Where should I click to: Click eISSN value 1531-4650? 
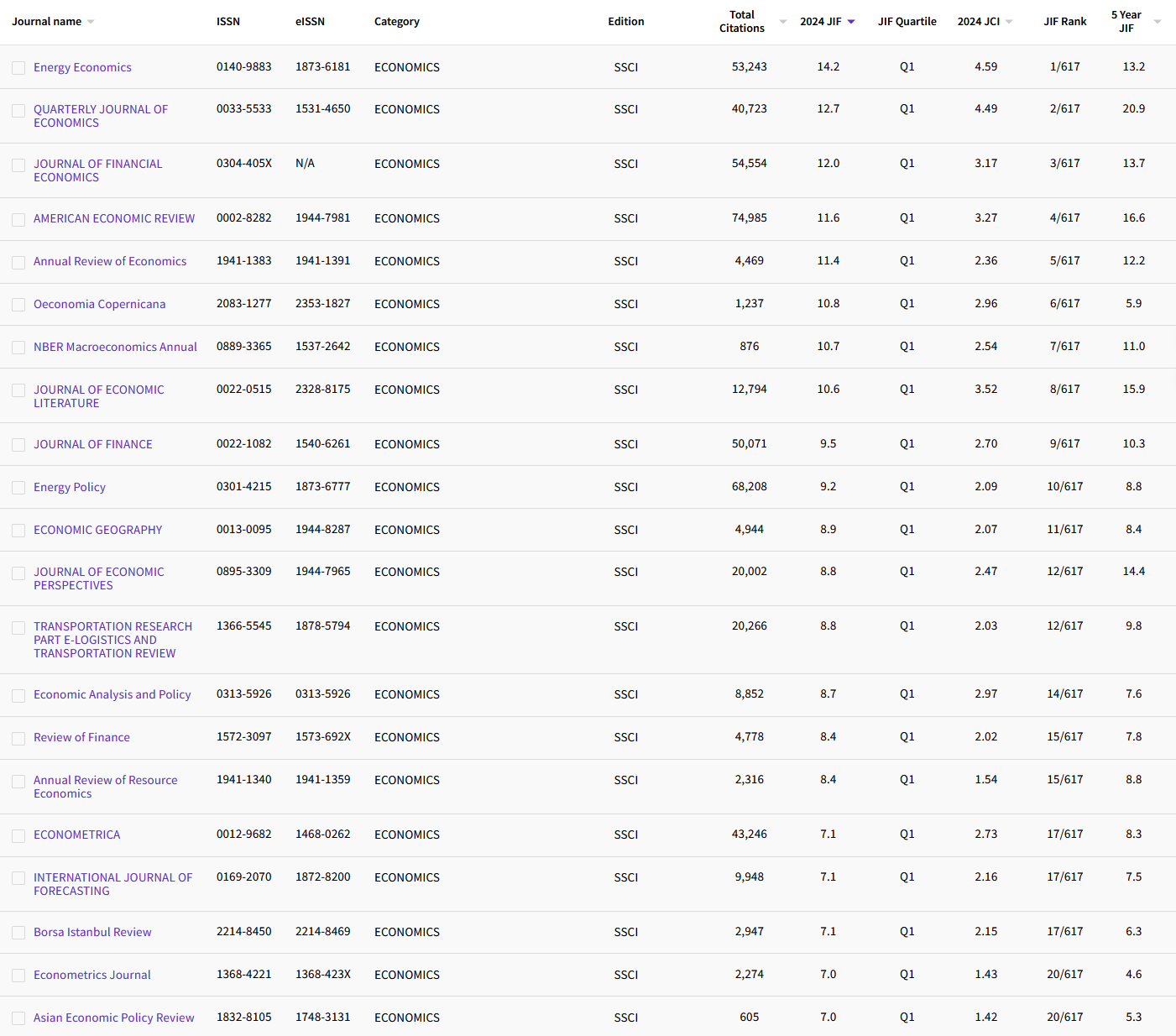click(x=323, y=108)
